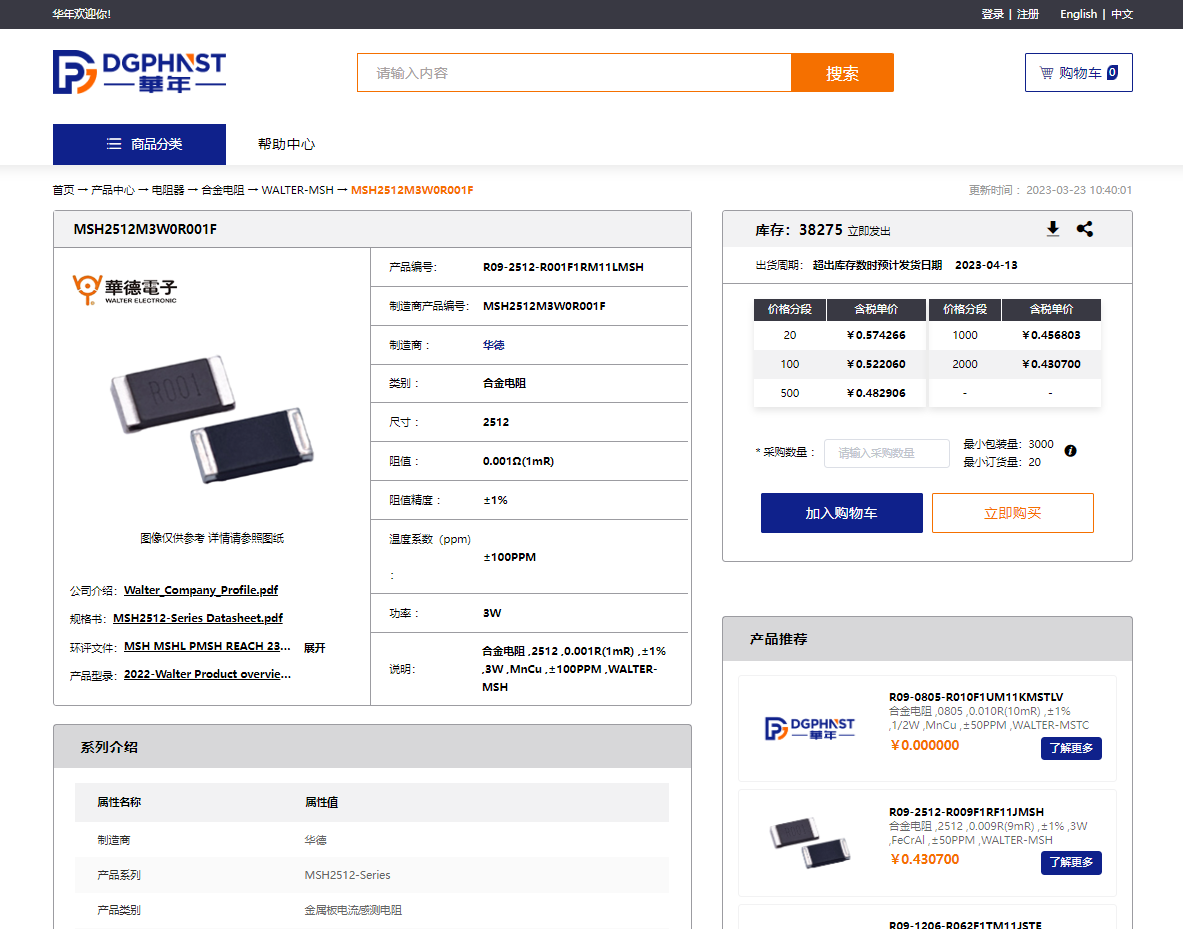This screenshot has width=1183, height=929.
Task: Click the info icon next to minimum order
Action: click(1070, 451)
